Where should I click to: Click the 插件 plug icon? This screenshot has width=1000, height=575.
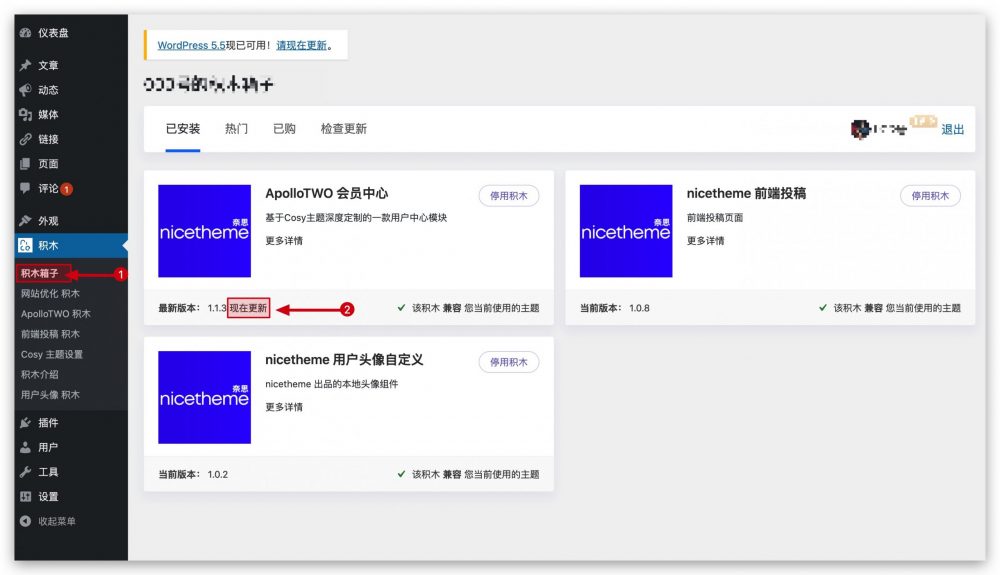click(26, 423)
